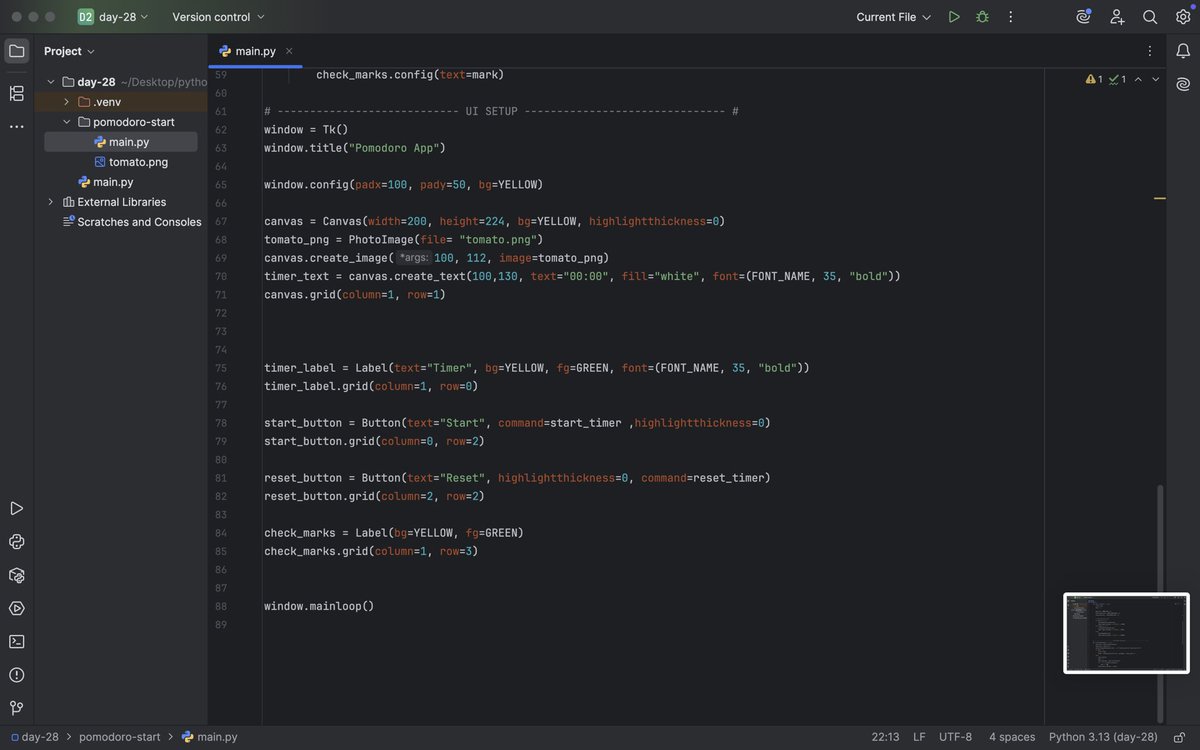Open the Structure tool window icon
1200x750 pixels.
pyautogui.click(x=16, y=93)
